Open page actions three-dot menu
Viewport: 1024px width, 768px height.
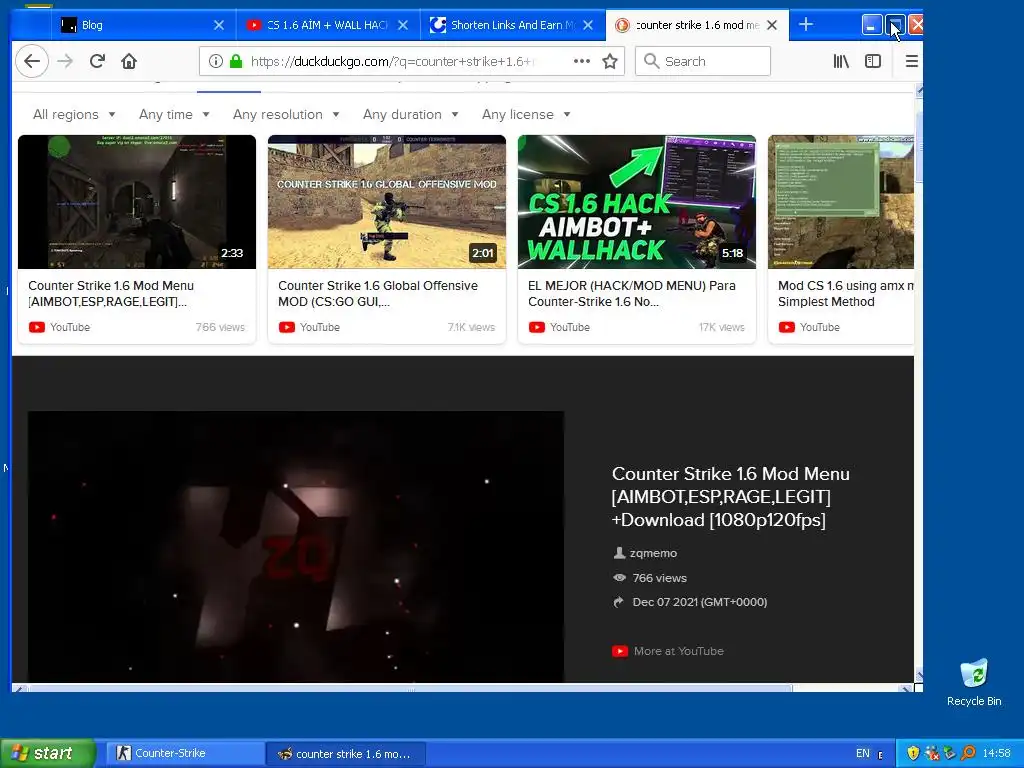click(581, 61)
